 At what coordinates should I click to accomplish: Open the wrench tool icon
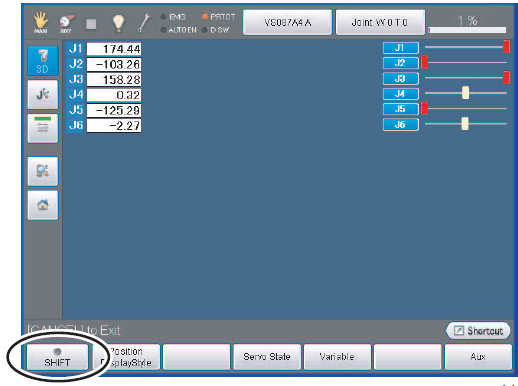(144, 23)
